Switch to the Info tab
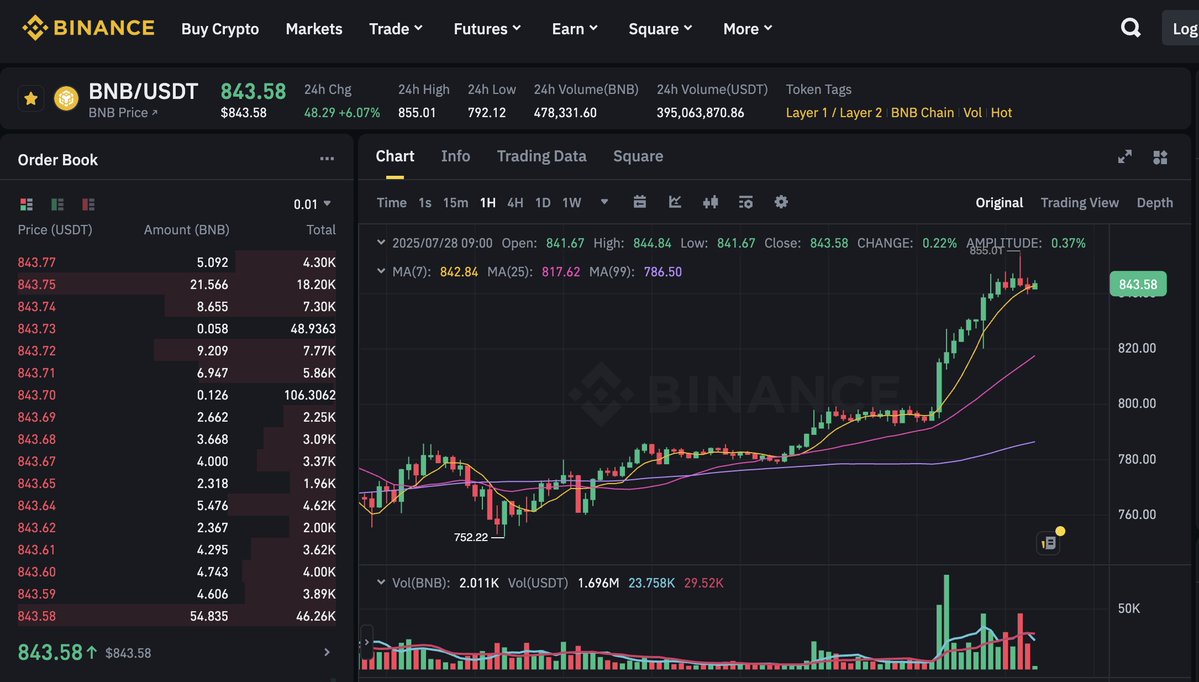Image resolution: width=1199 pixels, height=682 pixels. click(x=455, y=156)
